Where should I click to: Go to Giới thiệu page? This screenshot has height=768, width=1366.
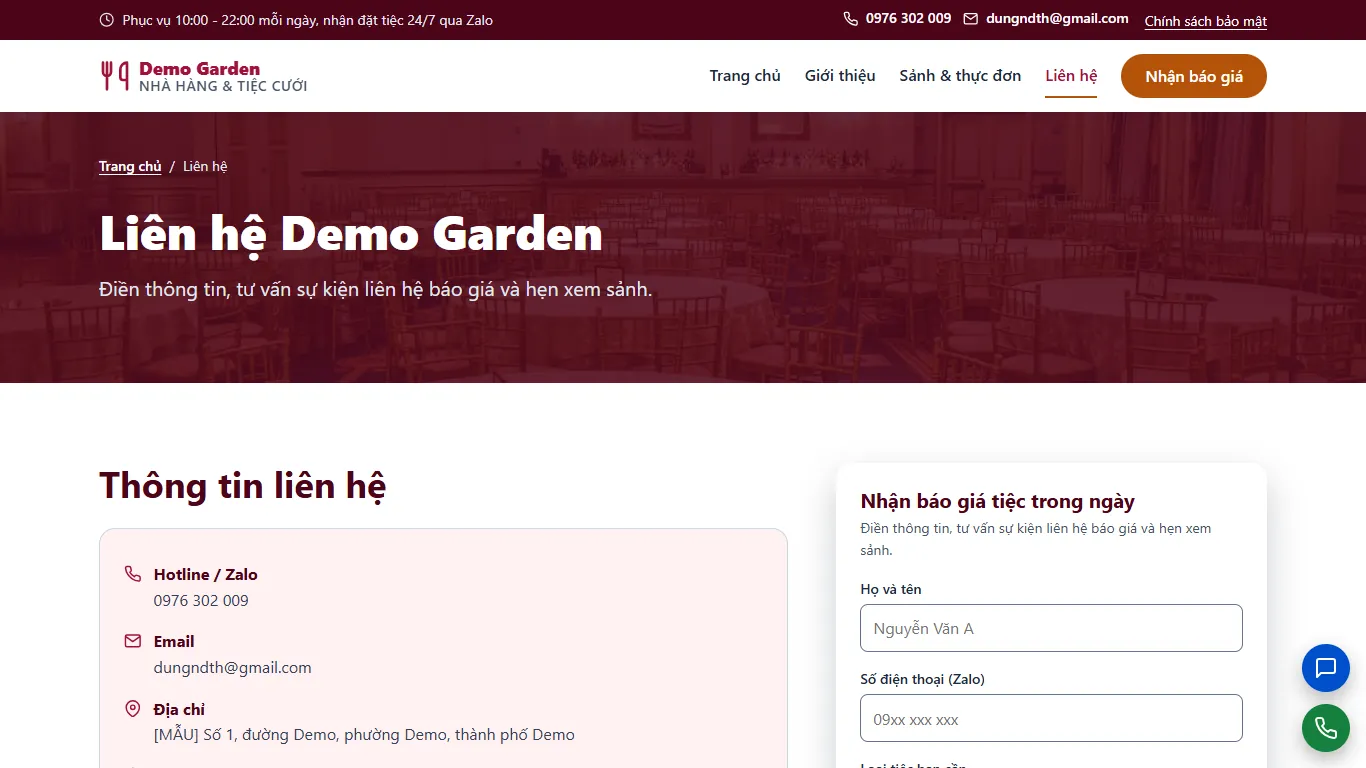coord(840,76)
